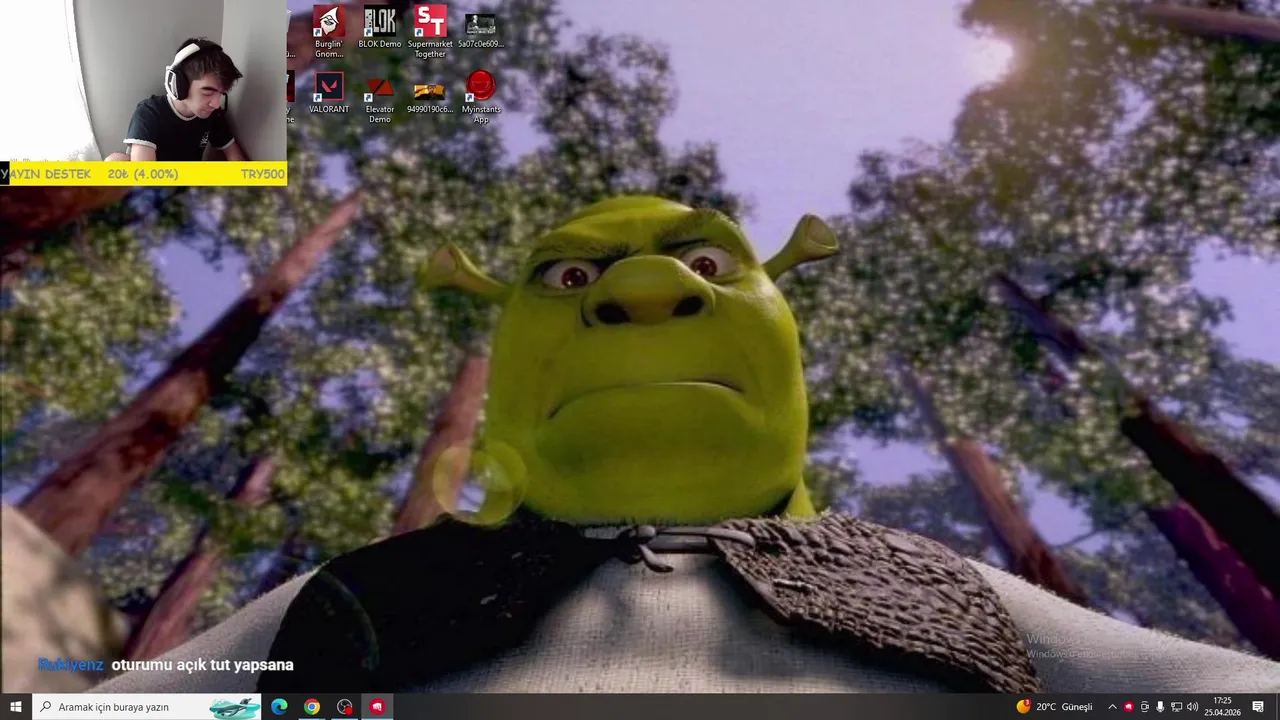This screenshot has width=1280, height=720.
Task: Click the taskbar search box
Action: [147, 707]
